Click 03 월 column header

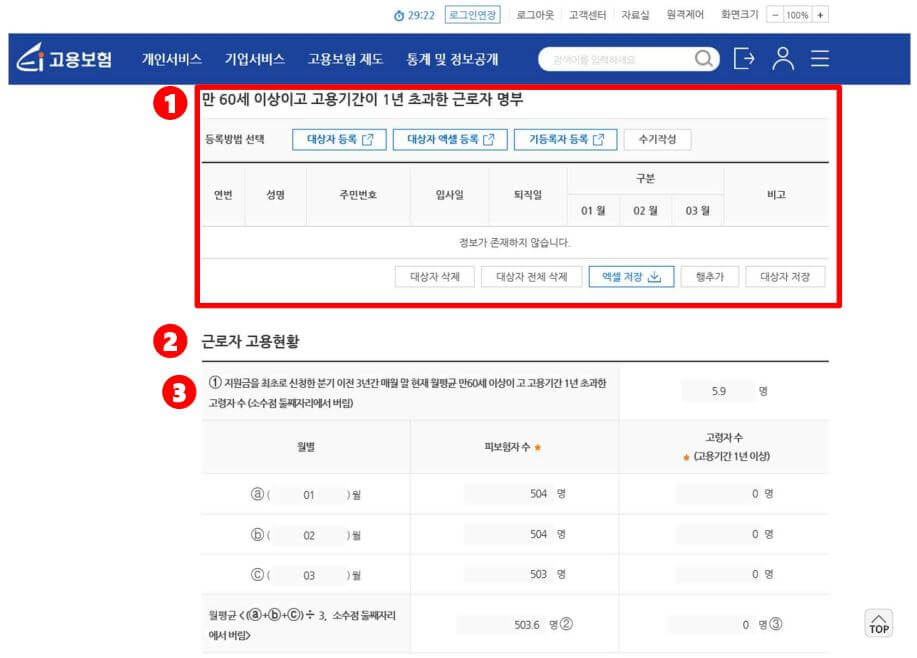click(697, 211)
